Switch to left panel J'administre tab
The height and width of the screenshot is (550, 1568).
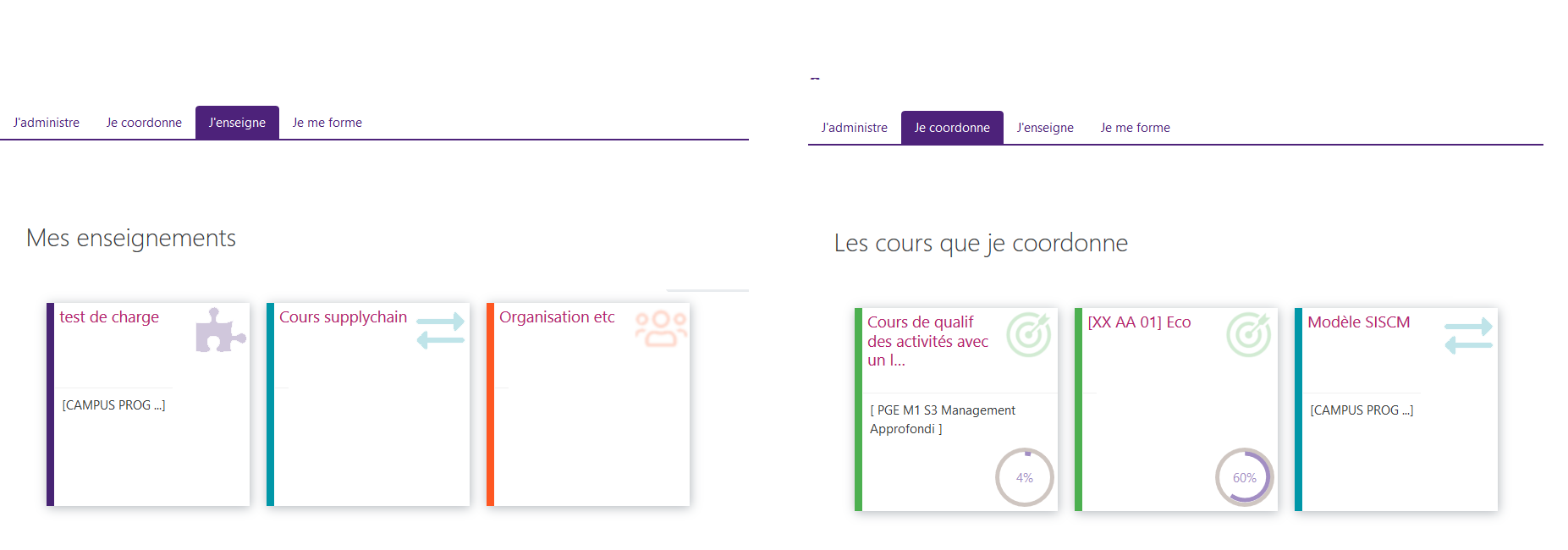click(47, 123)
